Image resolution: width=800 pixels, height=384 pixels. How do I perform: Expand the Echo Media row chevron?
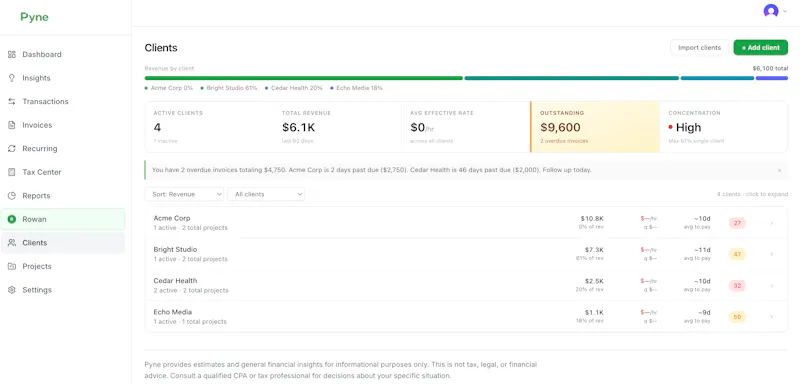(771, 317)
